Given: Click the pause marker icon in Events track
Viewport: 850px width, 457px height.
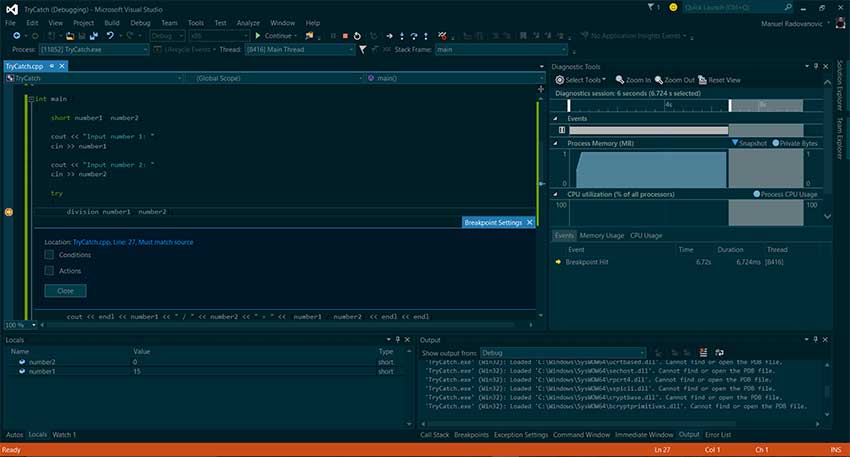Looking at the screenshot, I should tap(562, 130).
